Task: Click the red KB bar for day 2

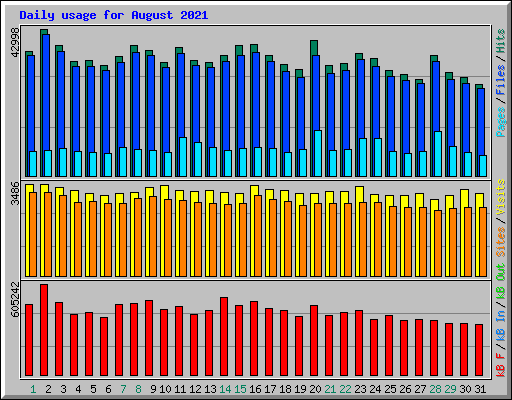Action: click(44, 330)
